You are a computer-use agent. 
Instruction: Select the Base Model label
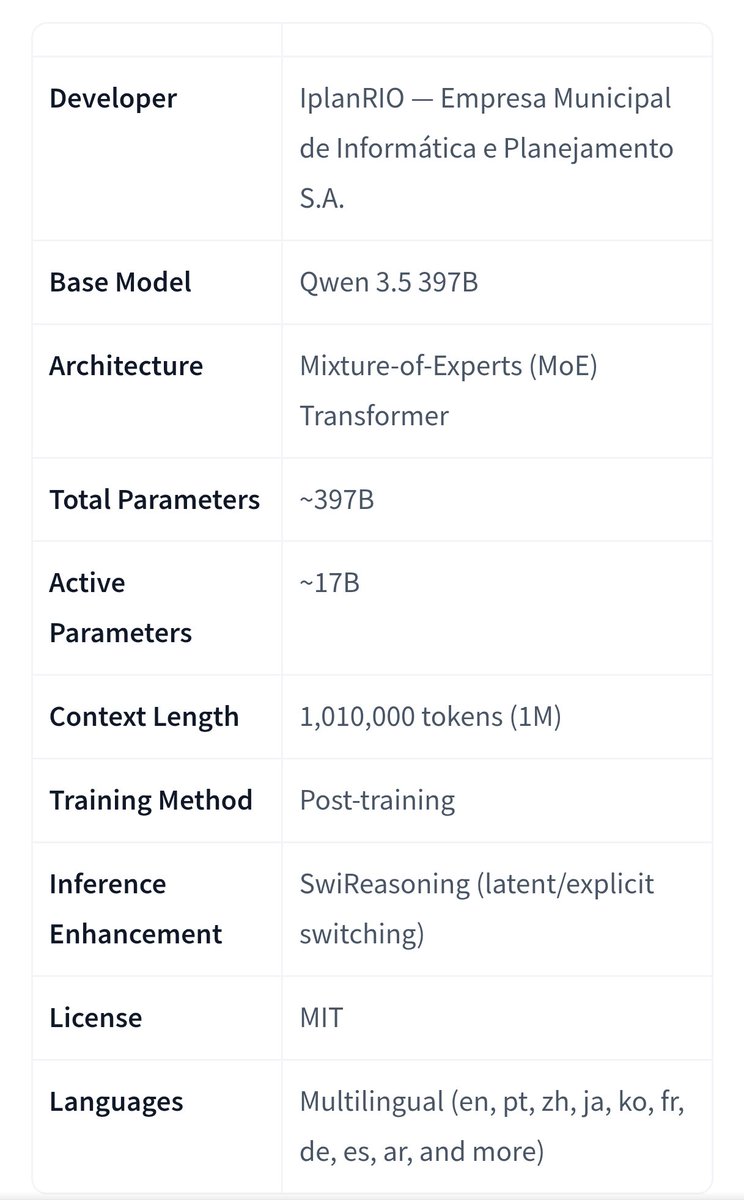point(120,282)
